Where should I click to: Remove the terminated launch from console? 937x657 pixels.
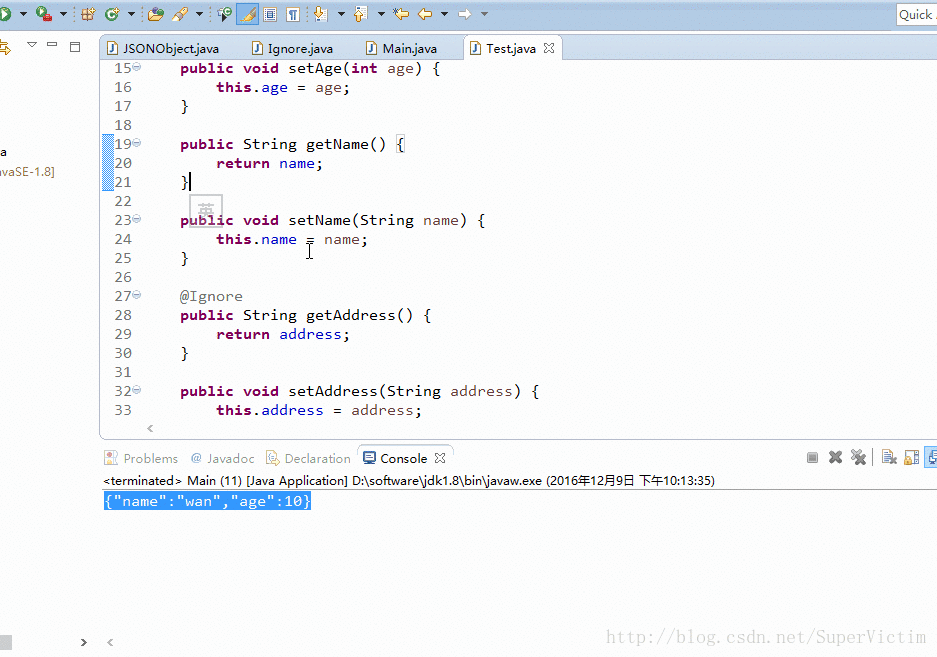[835, 457]
